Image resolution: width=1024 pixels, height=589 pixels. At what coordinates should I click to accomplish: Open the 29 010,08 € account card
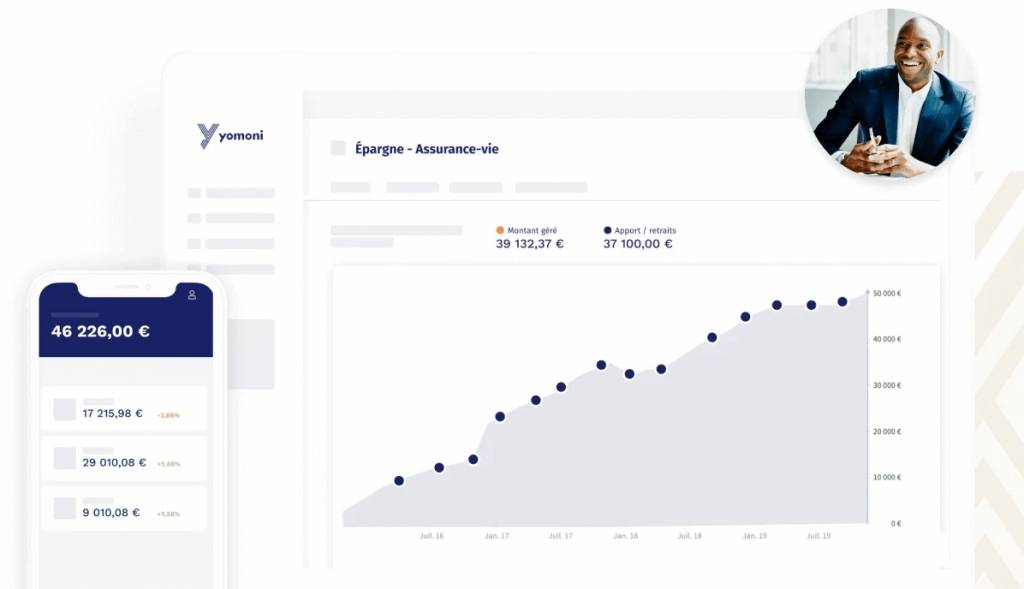tap(125, 458)
